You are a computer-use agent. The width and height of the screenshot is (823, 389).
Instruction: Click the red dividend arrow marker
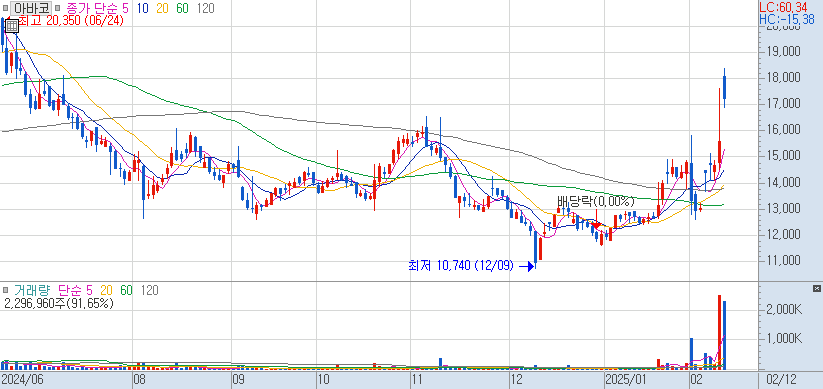(597, 220)
